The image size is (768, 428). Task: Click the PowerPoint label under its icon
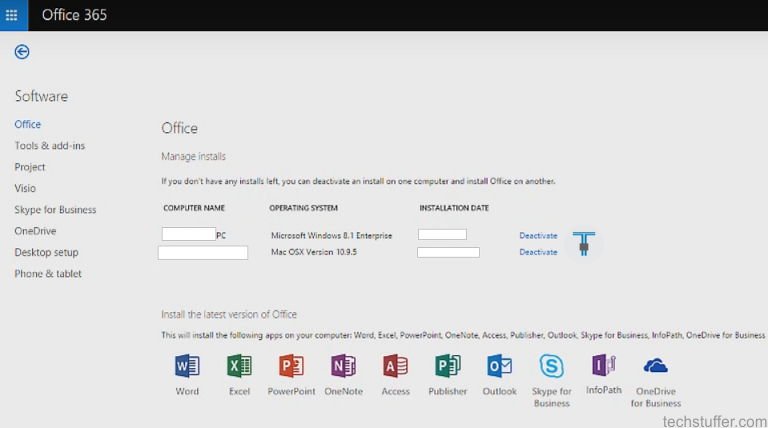point(291,391)
